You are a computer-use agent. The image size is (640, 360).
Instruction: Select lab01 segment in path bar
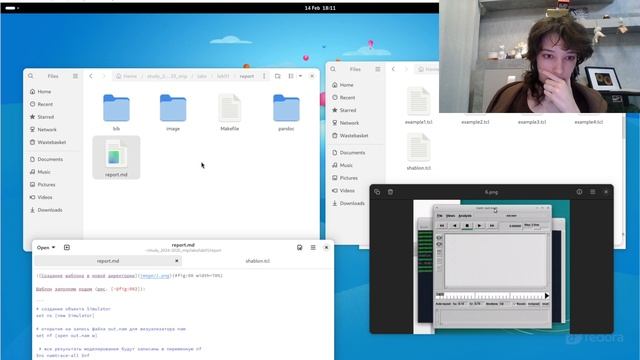click(223, 76)
